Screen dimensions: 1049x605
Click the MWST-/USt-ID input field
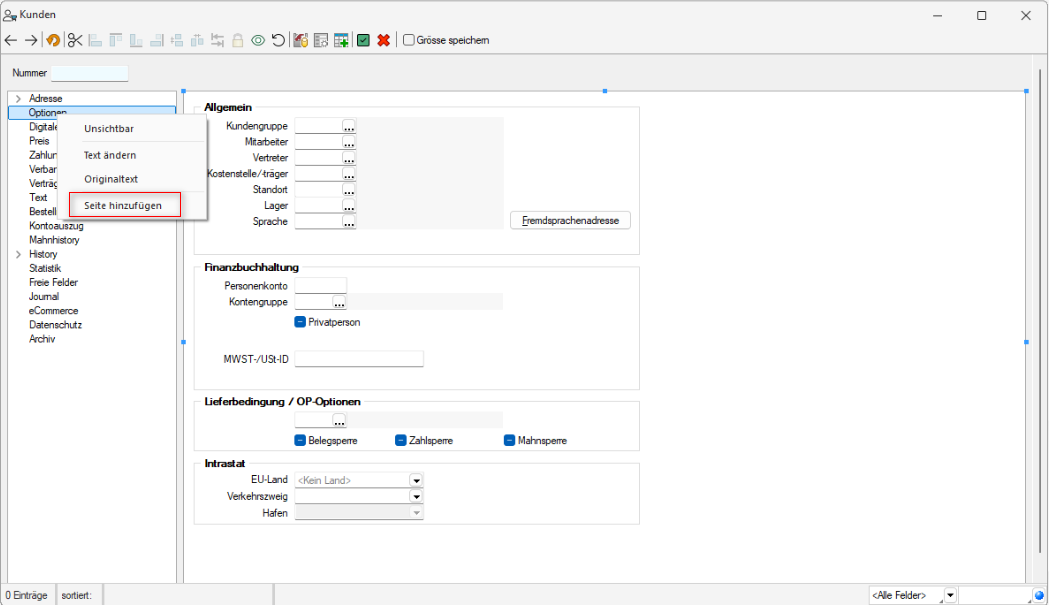359,359
